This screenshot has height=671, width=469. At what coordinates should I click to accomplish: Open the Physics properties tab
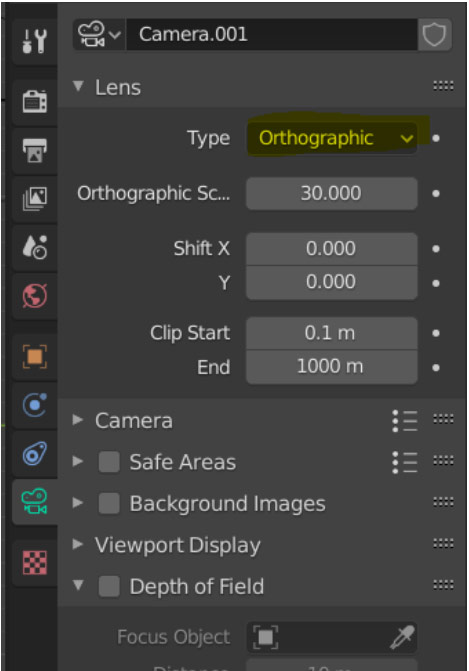(x=35, y=404)
